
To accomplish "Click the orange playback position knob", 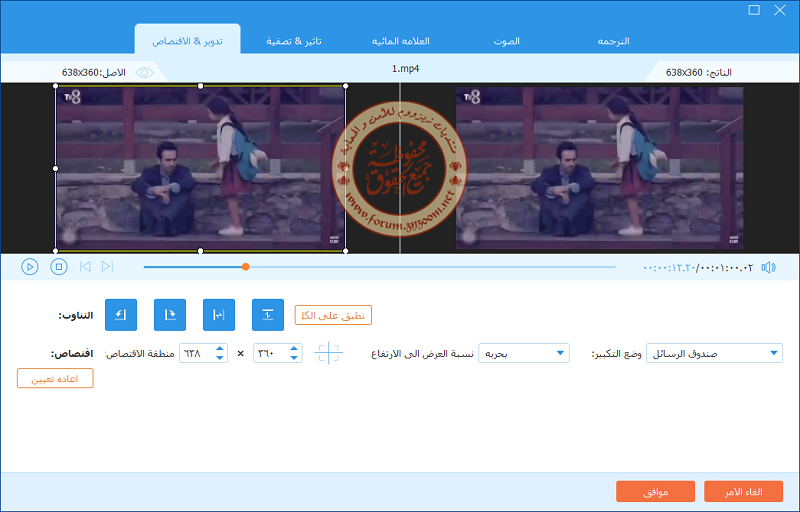I will (245, 267).
